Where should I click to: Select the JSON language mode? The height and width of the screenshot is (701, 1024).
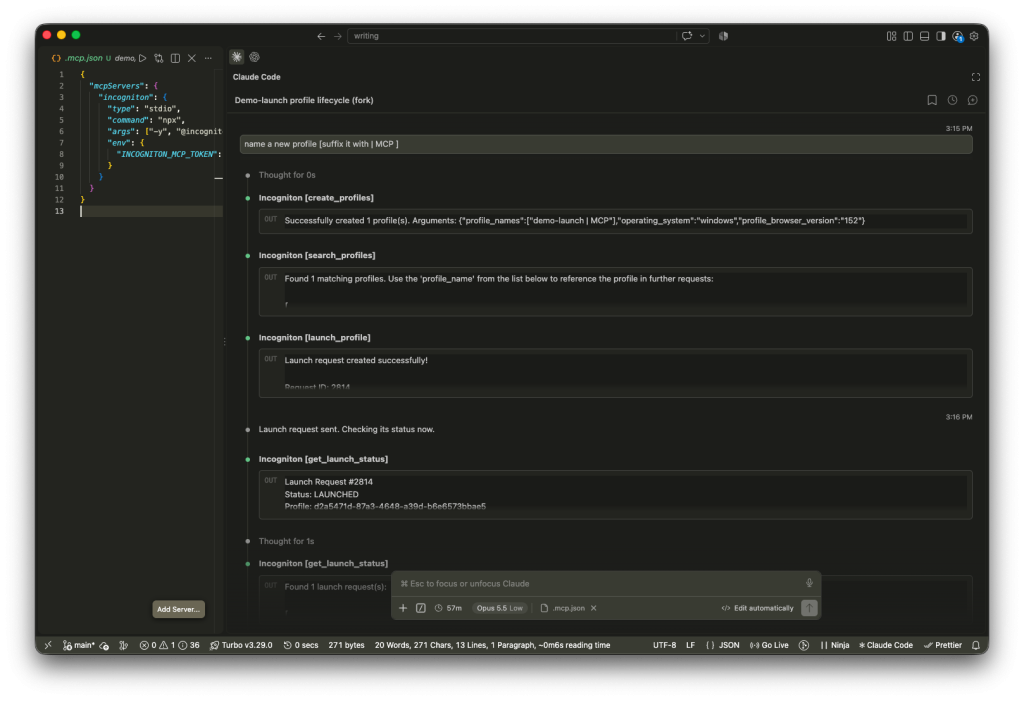[x=722, y=645]
